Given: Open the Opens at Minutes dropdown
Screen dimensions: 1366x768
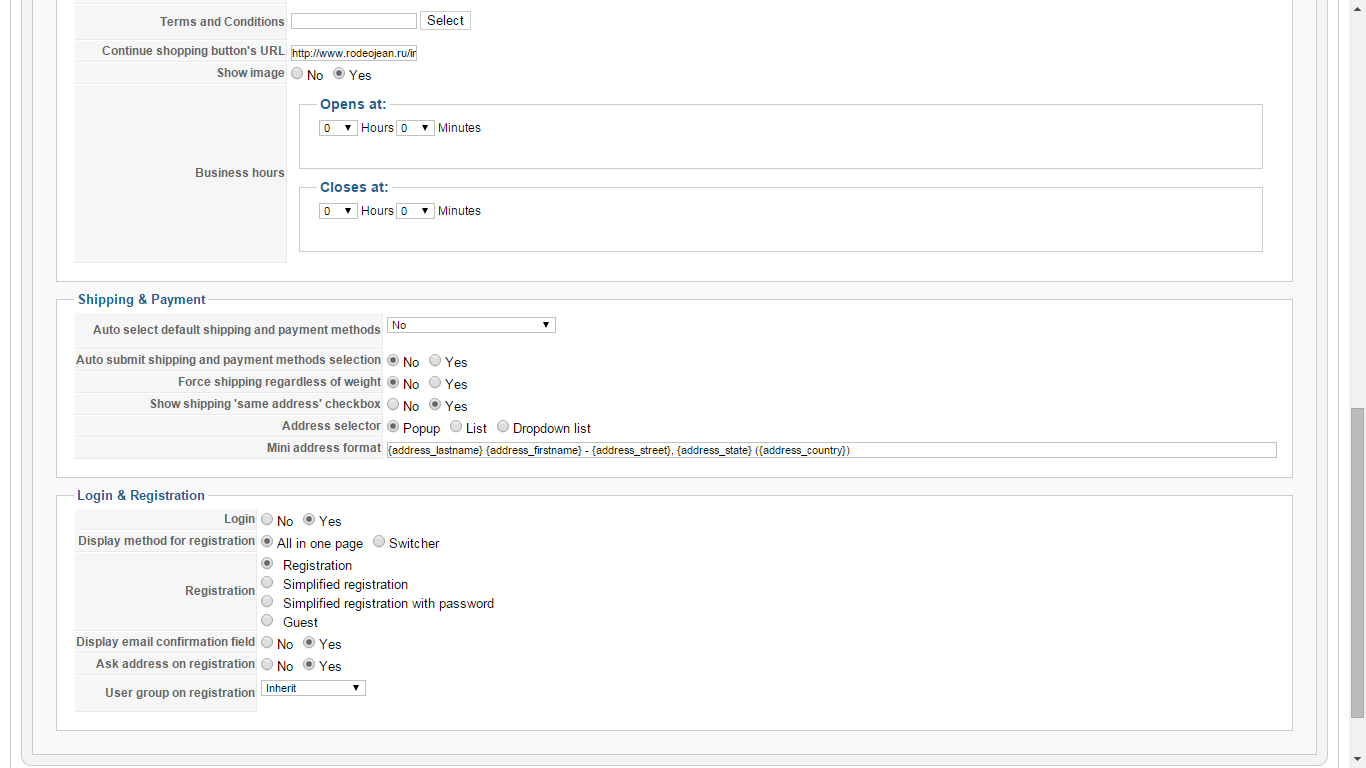Looking at the screenshot, I should click(415, 128).
